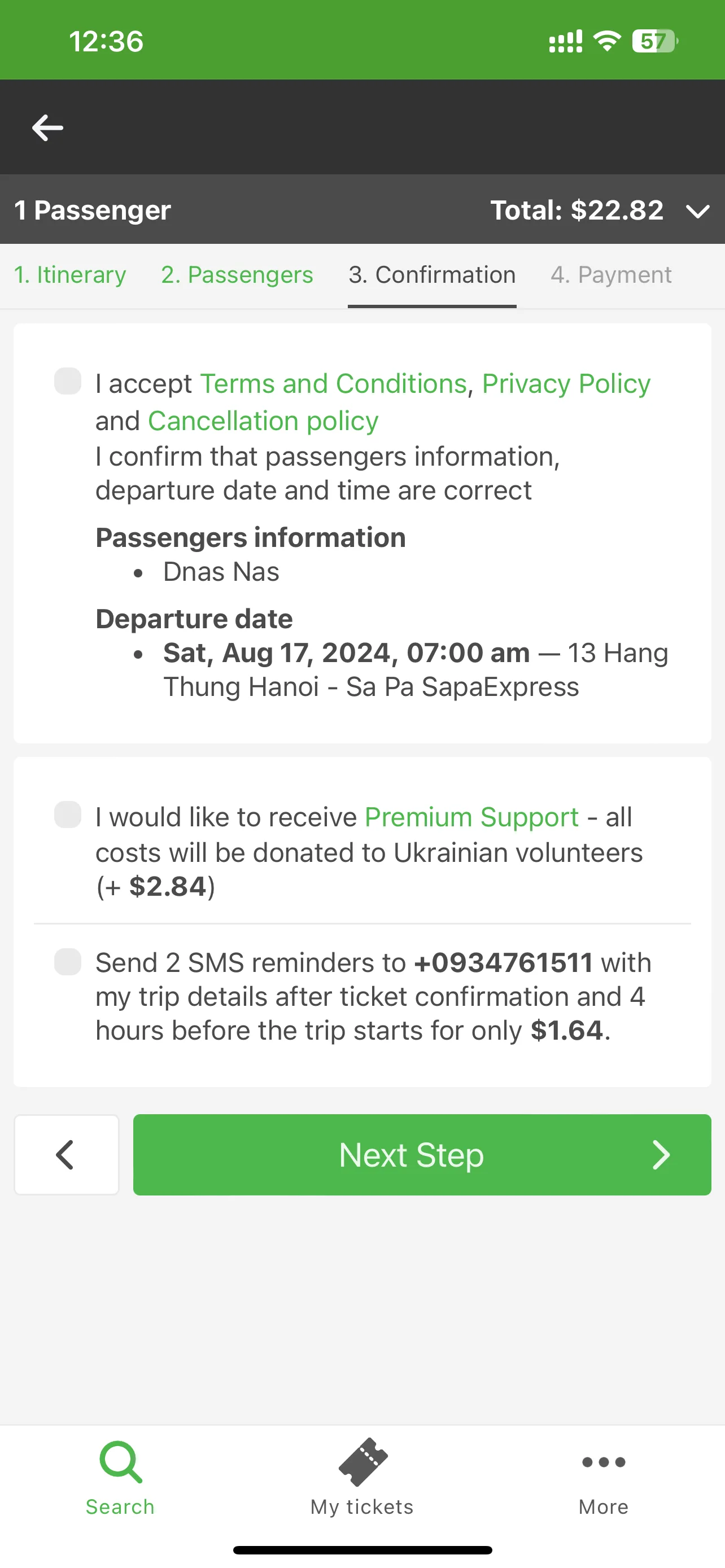The width and height of the screenshot is (725, 1568).
Task: Tap the battery indicator in status bar
Action: click(655, 41)
